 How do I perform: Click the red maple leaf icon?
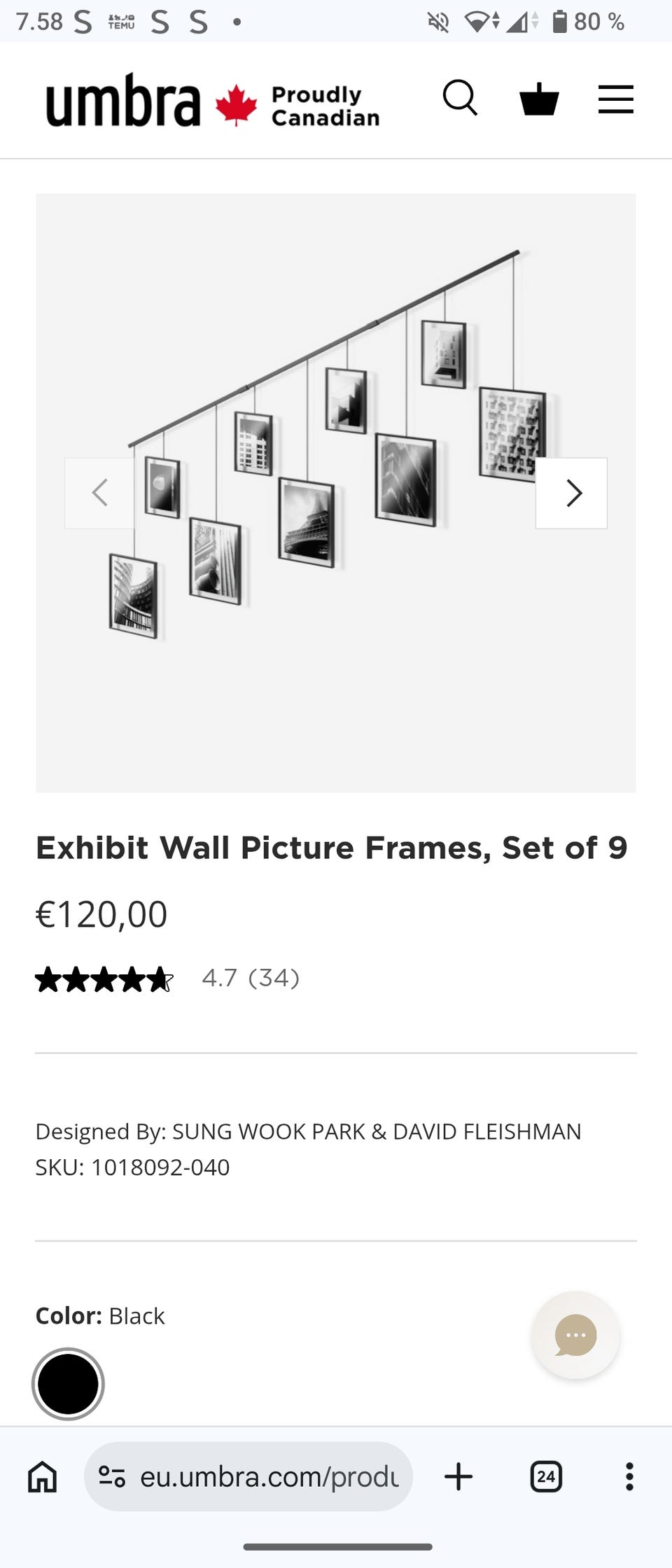237,104
